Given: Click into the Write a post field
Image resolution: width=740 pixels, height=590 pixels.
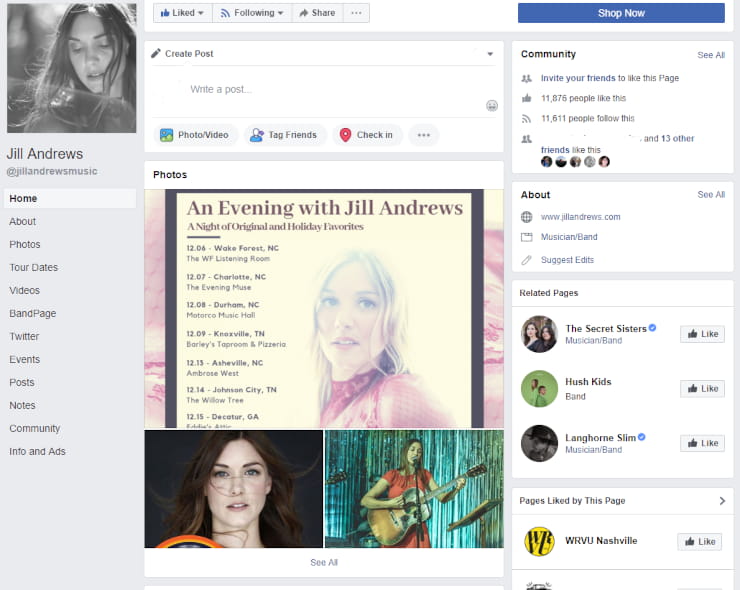Looking at the screenshot, I should tap(320, 90).
